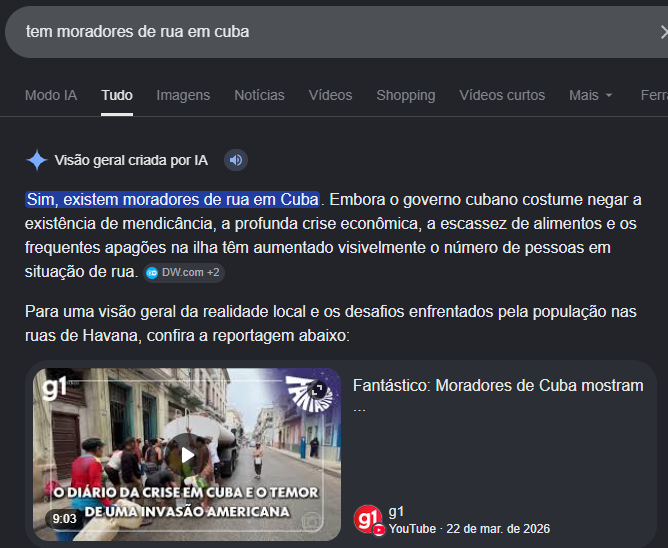Click the search box with Cuba query
The height and width of the screenshot is (548, 668).
(x=337, y=32)
